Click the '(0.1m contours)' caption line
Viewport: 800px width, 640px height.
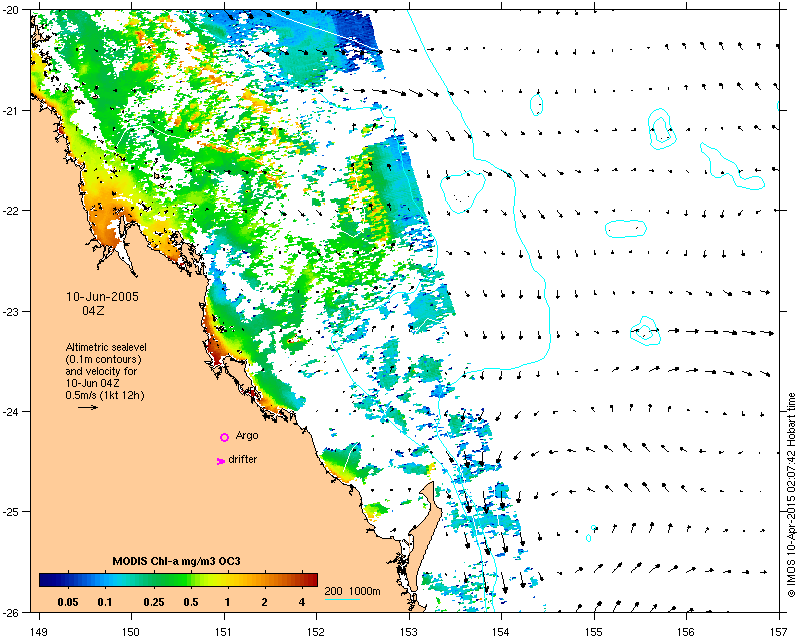click(x=104, y=359)
